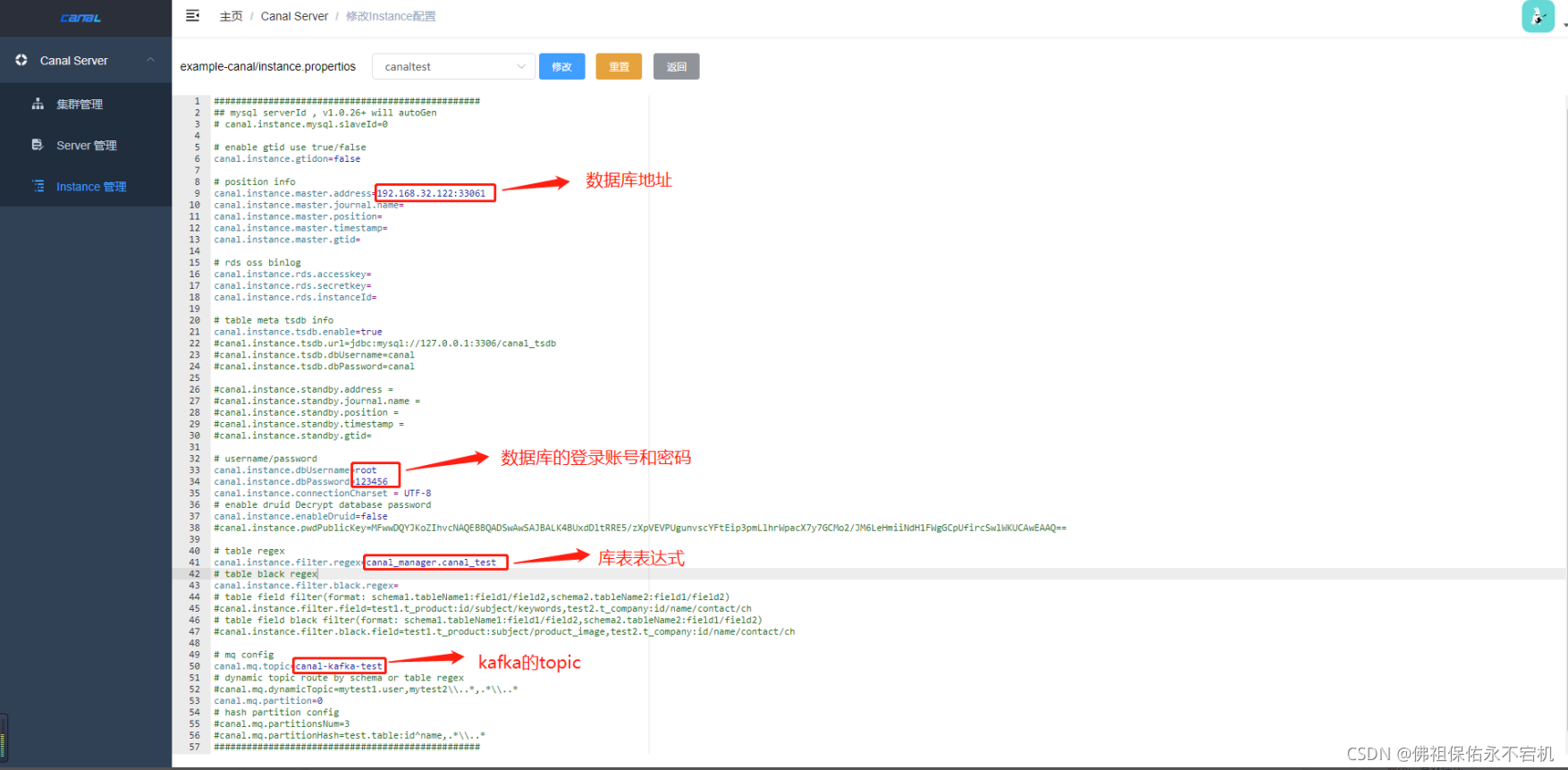Click line canal.instance.filter.black.regex=
Image resolution: width=1568 pixels, height=770 pixels.
click(306, 586)
